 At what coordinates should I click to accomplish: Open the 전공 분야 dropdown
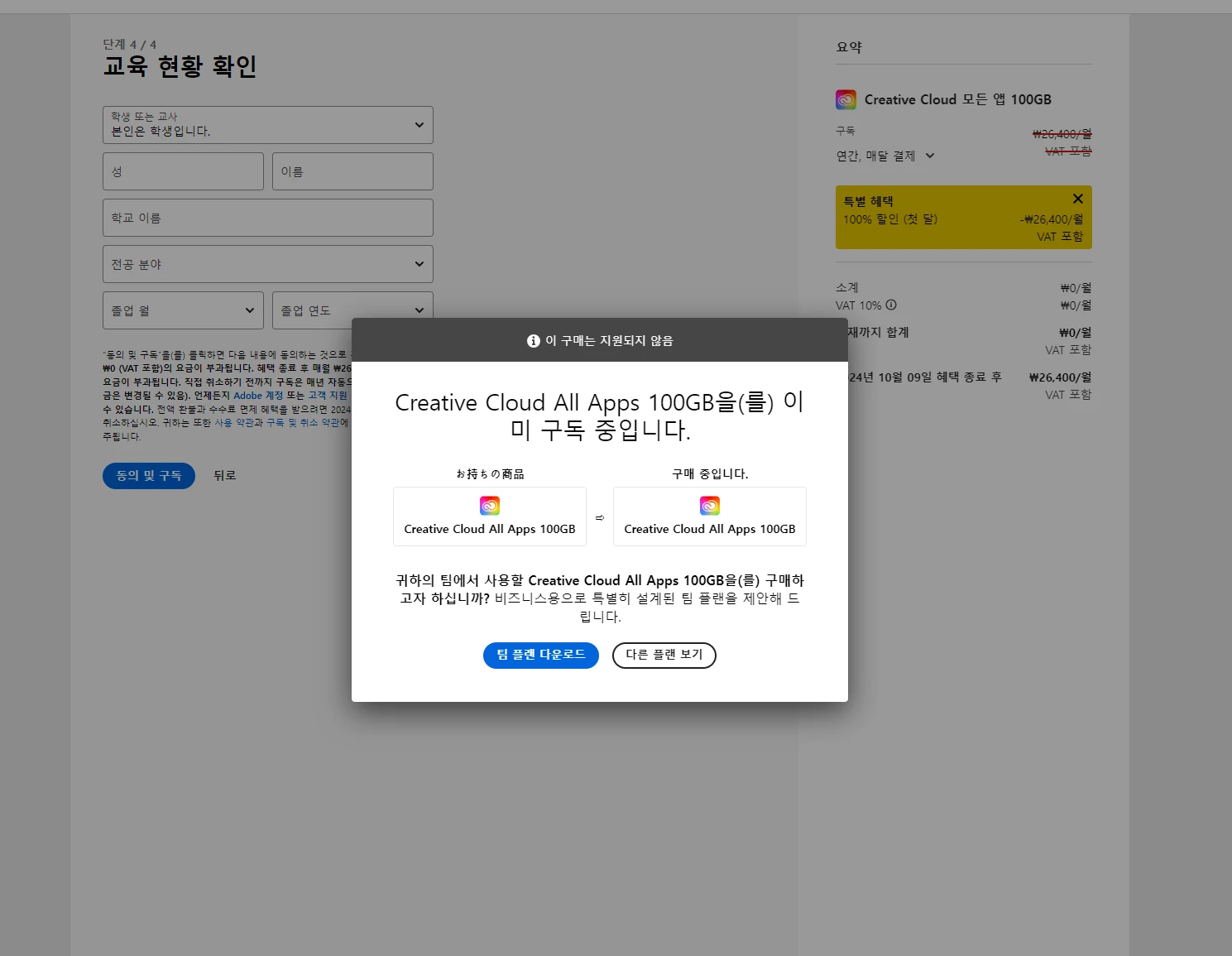click(268, 264)
